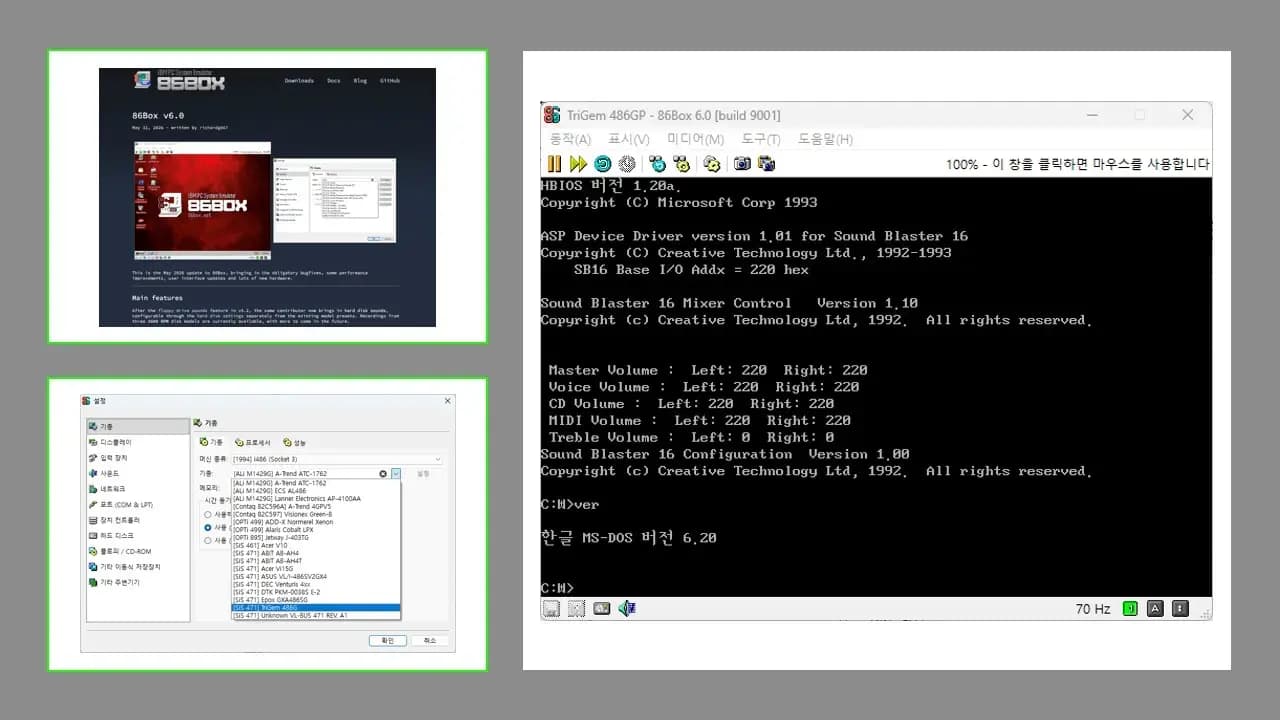Click the yellow-badged key-combo toolbar icon
1280x720 pixels.
pos(682,163)
